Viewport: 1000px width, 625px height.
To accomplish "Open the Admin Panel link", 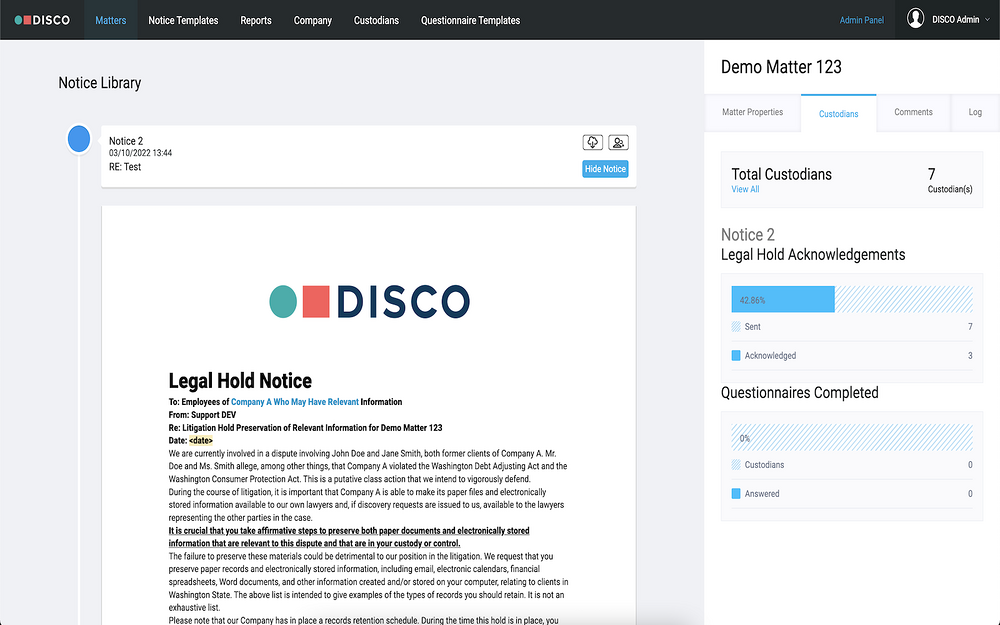I will point(862,20).
